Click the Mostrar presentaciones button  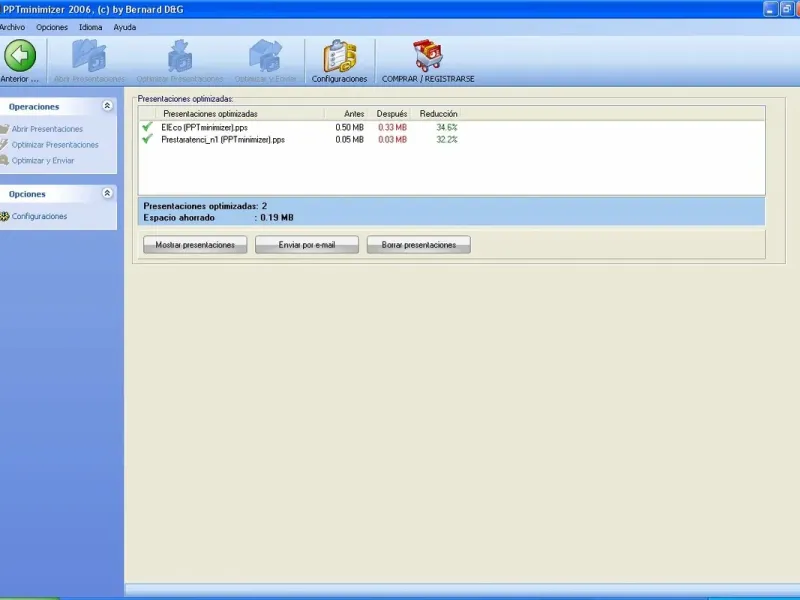[x=195, y=245]
